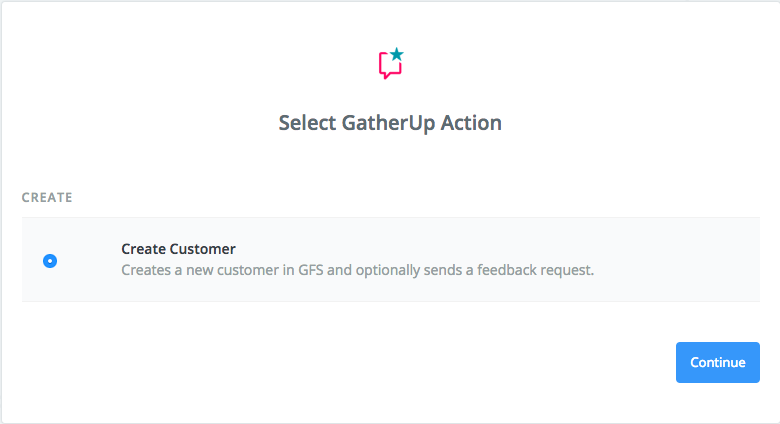The height and width of the screenshot is (424, 780).
Task: Click the Create Customer title text
Action: [178, 249]
